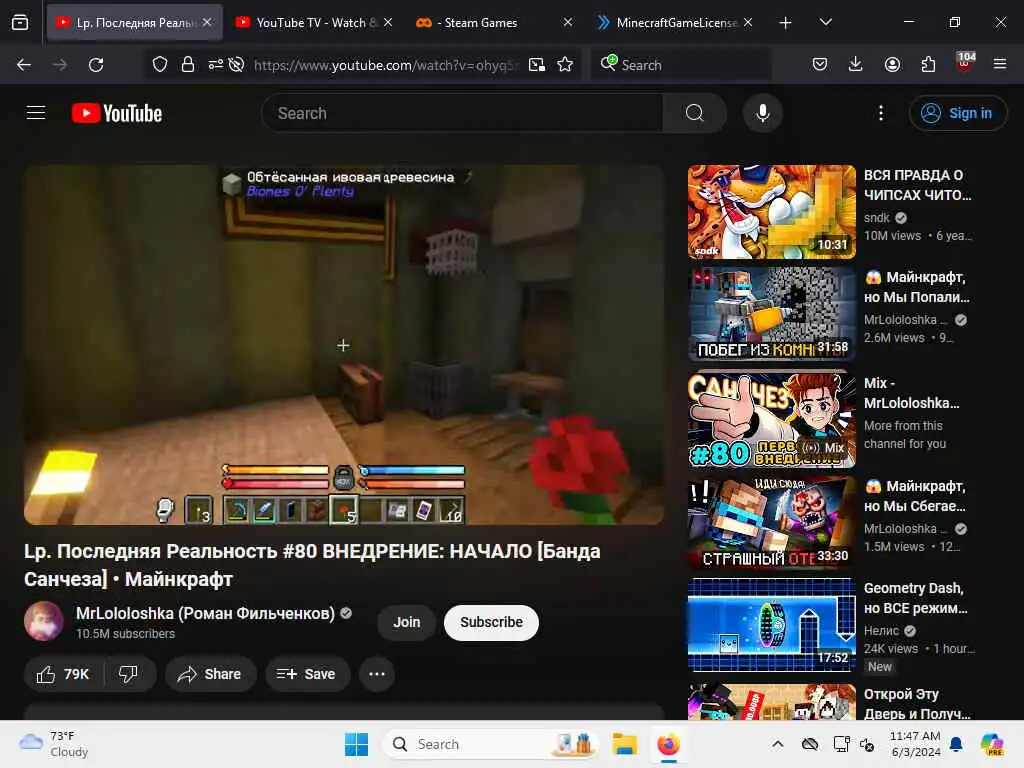The image size is (1024, 768).
Task: Join the MrLololoshka channel
Action: pos(406,622)
